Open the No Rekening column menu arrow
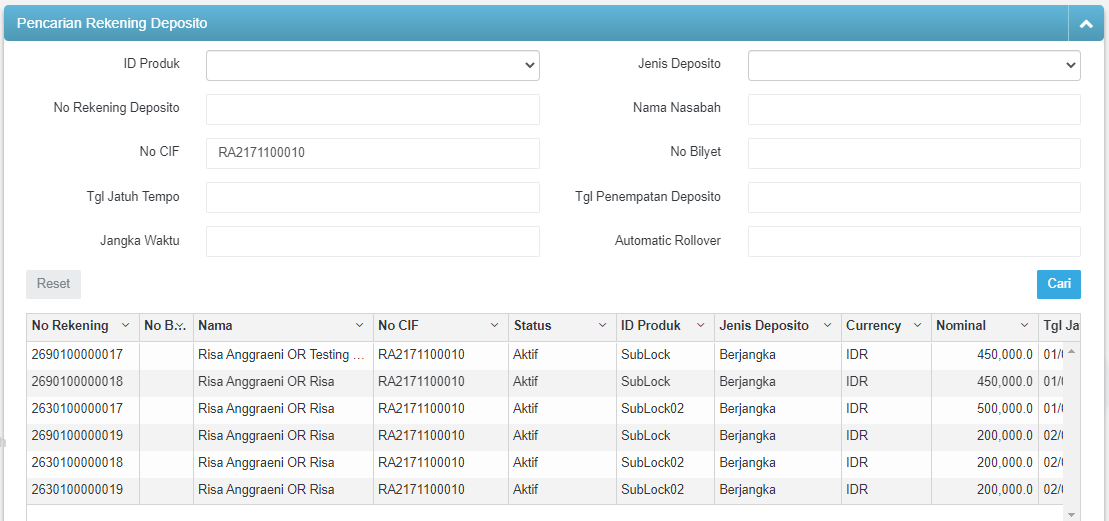 point(125,326)
